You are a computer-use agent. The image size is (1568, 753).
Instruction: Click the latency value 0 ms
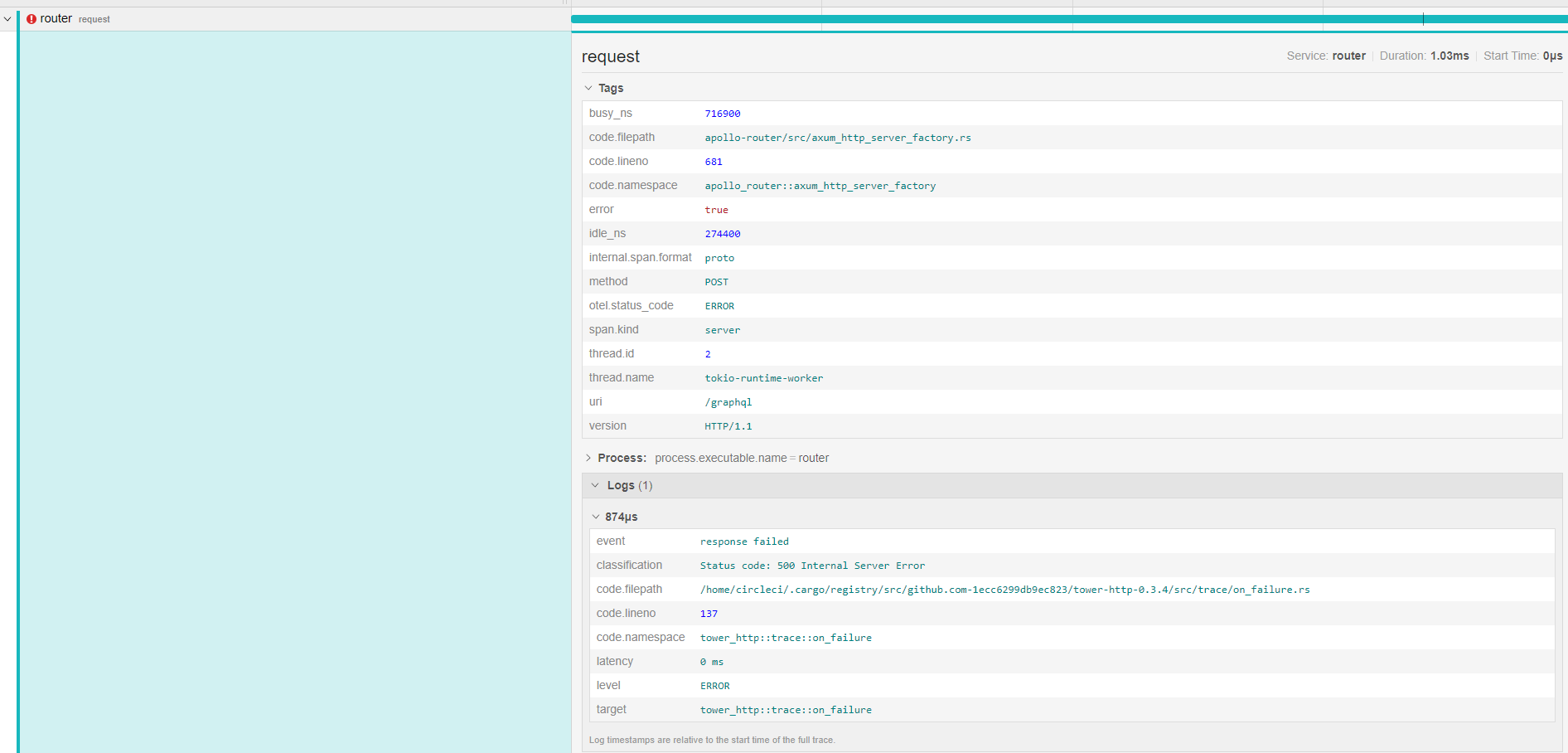point(711,662)
